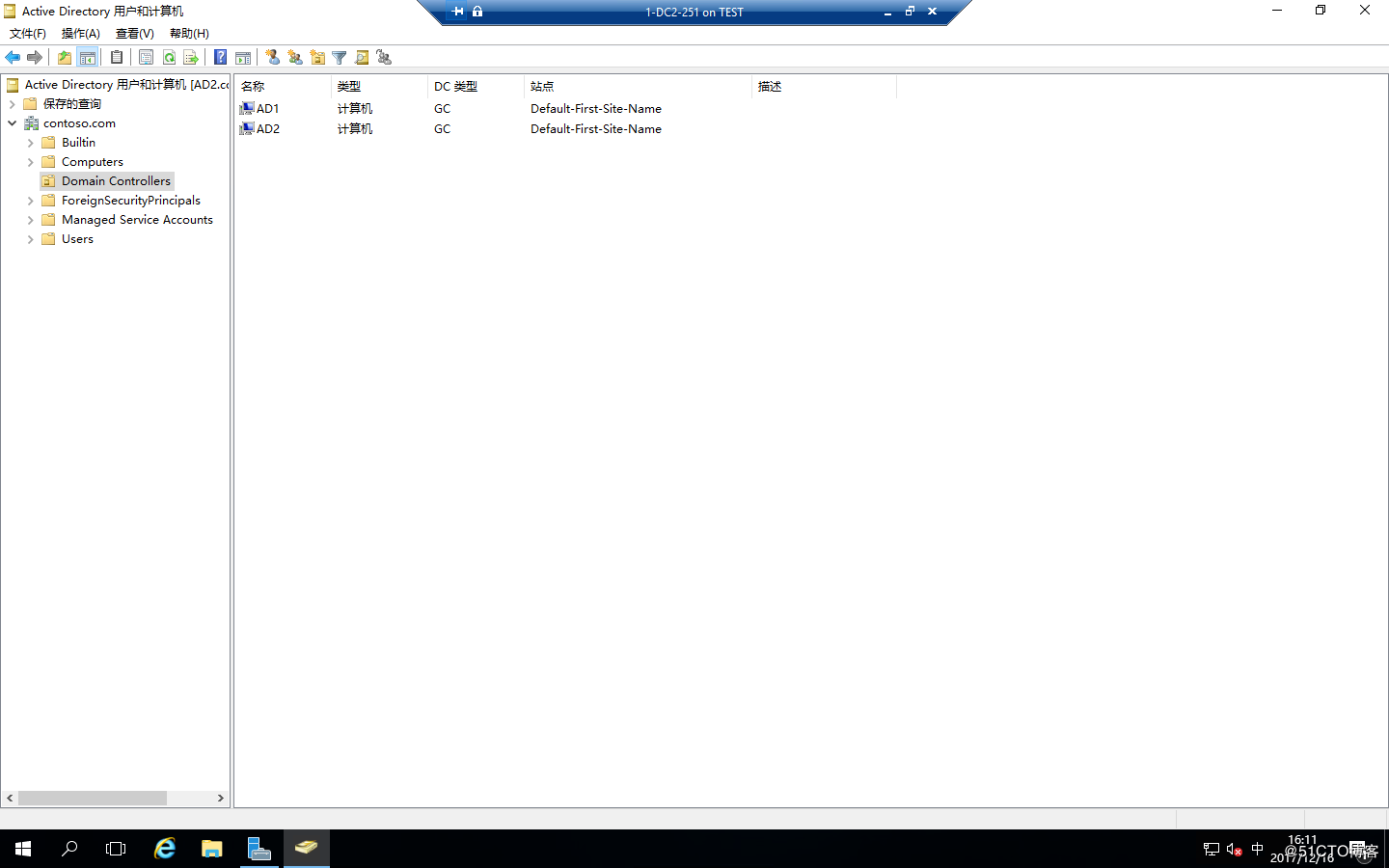The image size is (1389, 868).
Task: Launch Internet Explorer from the taskbar
Action: point(165,849)
